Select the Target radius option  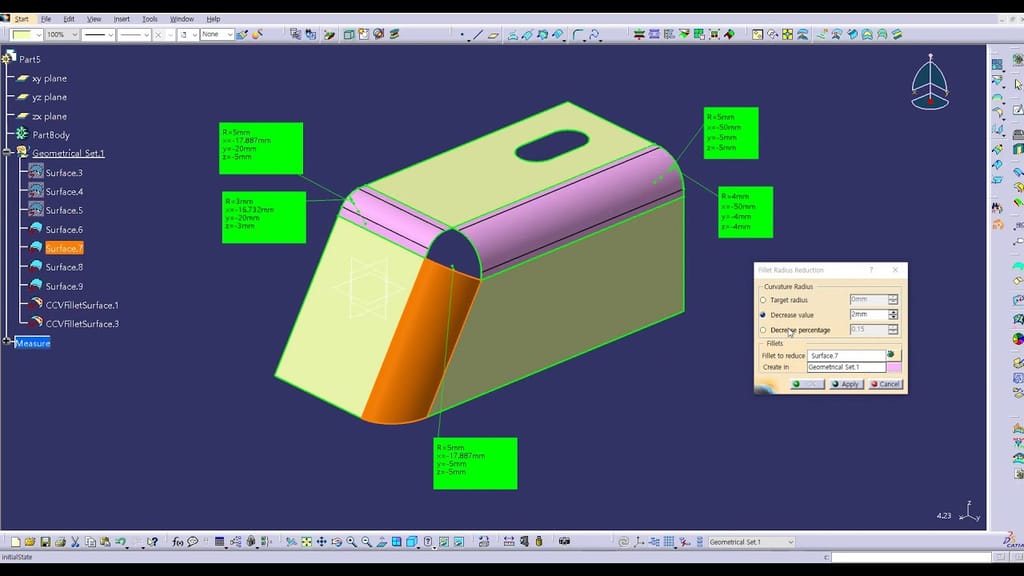[764, 300]
